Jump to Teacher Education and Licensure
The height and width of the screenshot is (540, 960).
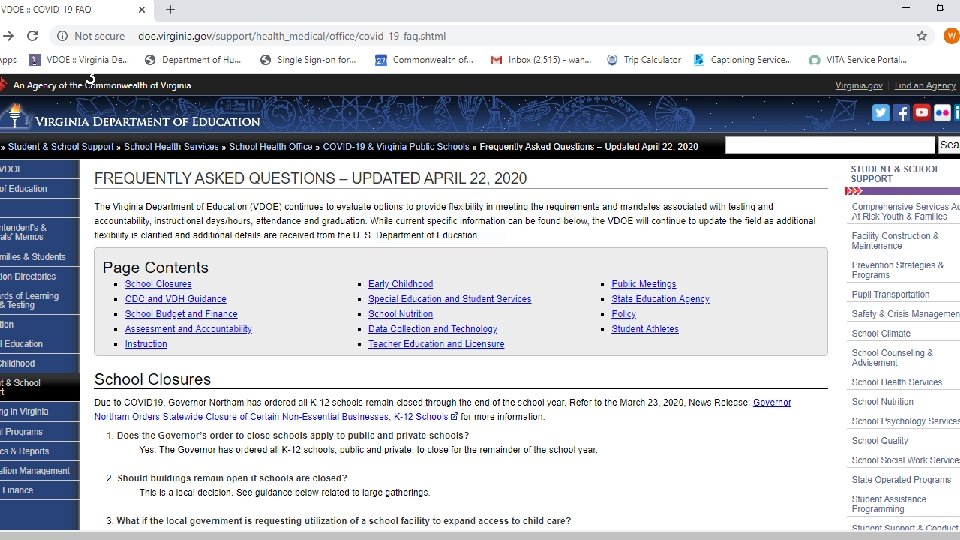436,344
